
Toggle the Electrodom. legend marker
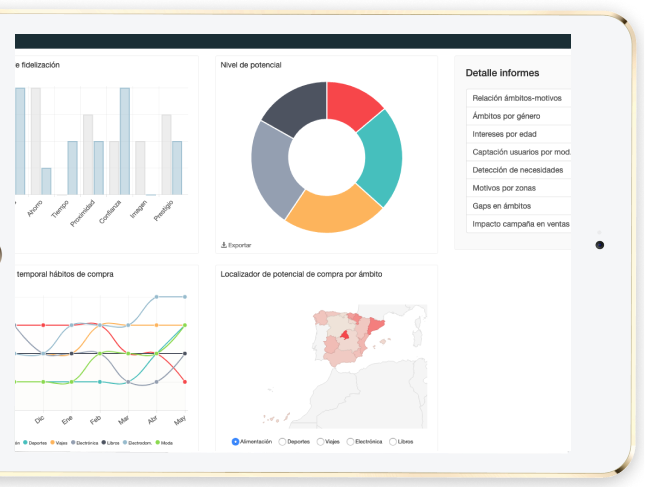124,441
